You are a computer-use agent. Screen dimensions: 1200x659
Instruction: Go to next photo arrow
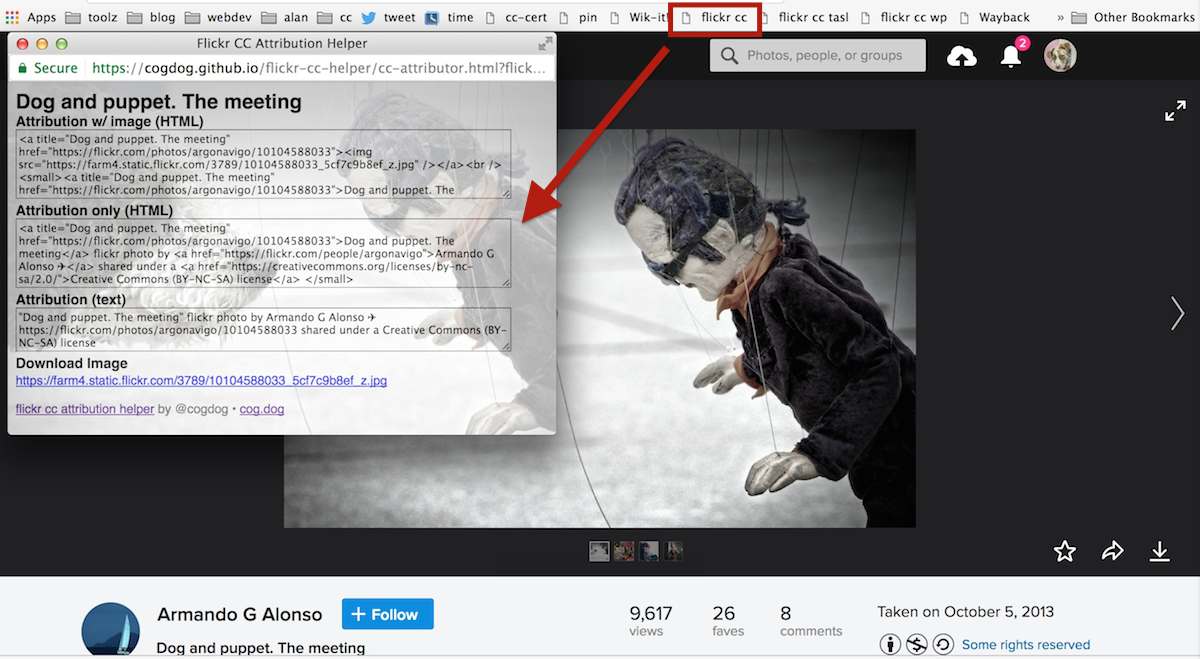1177,313
